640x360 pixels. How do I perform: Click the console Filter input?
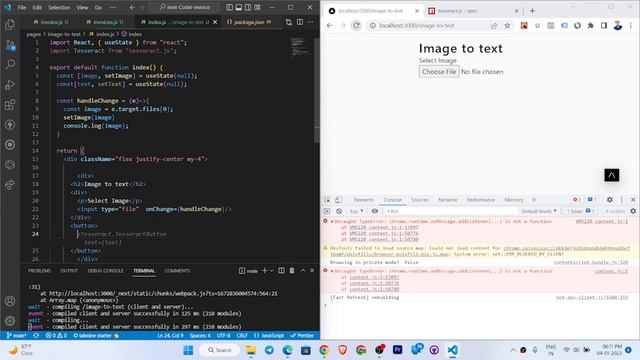451,211
